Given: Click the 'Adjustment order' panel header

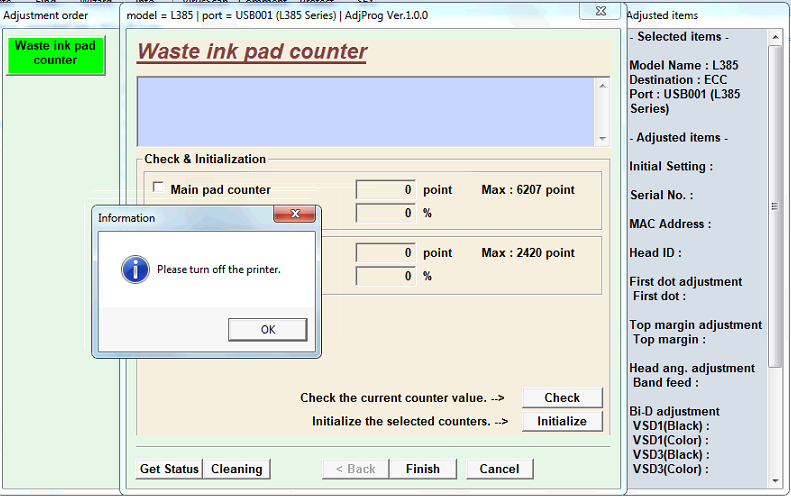Looking at the screenshot, I should click(45, 16).
